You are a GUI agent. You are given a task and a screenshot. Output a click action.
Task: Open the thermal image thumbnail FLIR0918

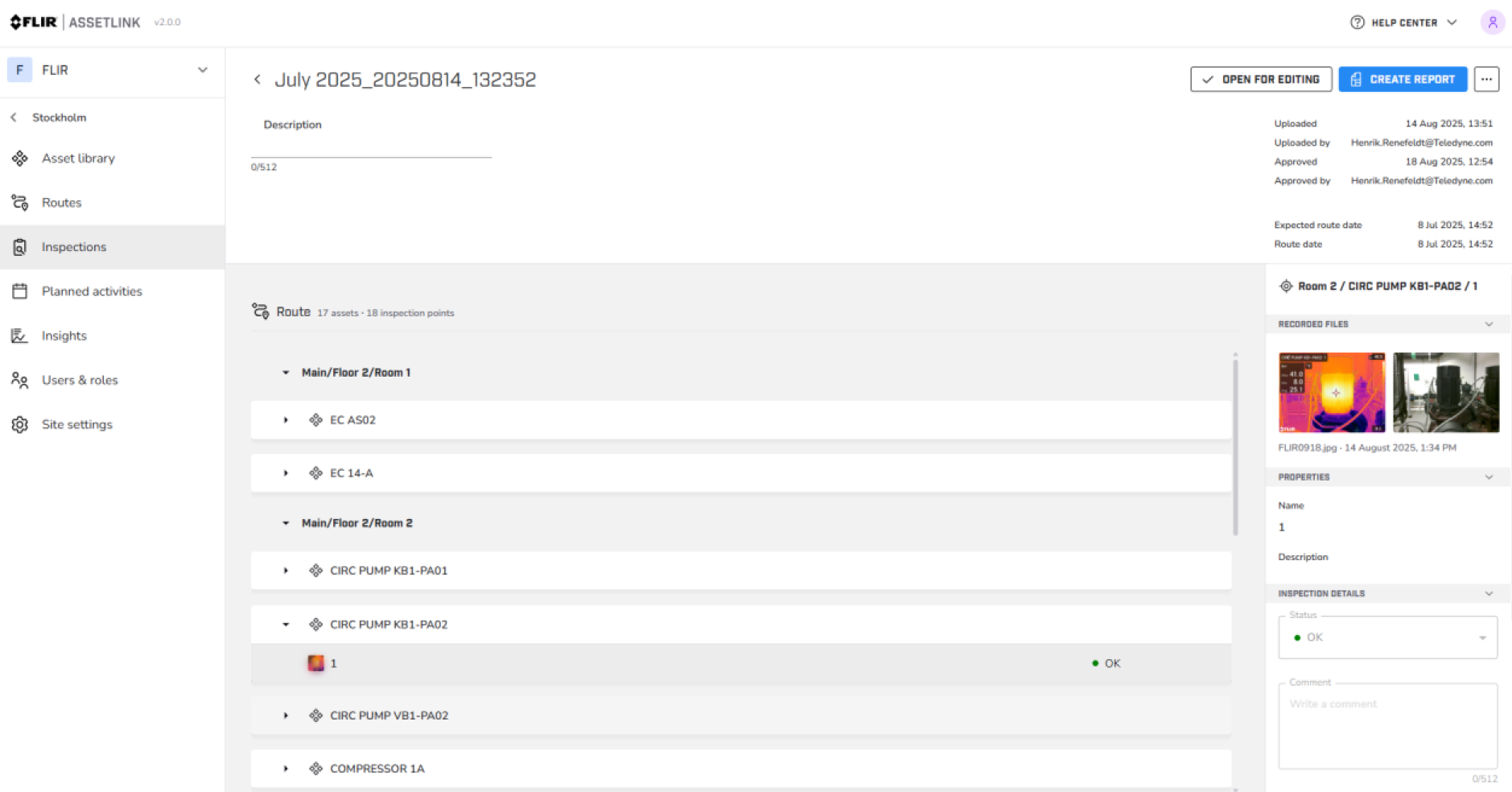pos(1331,393)
